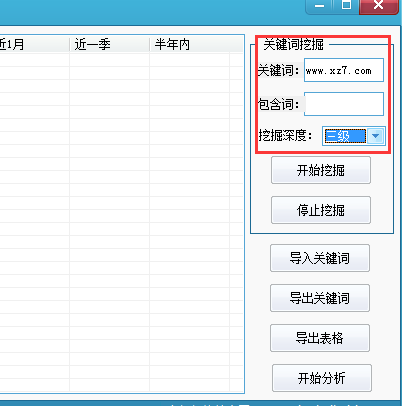Select the first empty row under 近一季
The height and width of the screenshot is (406, 402).
point(109,60)
